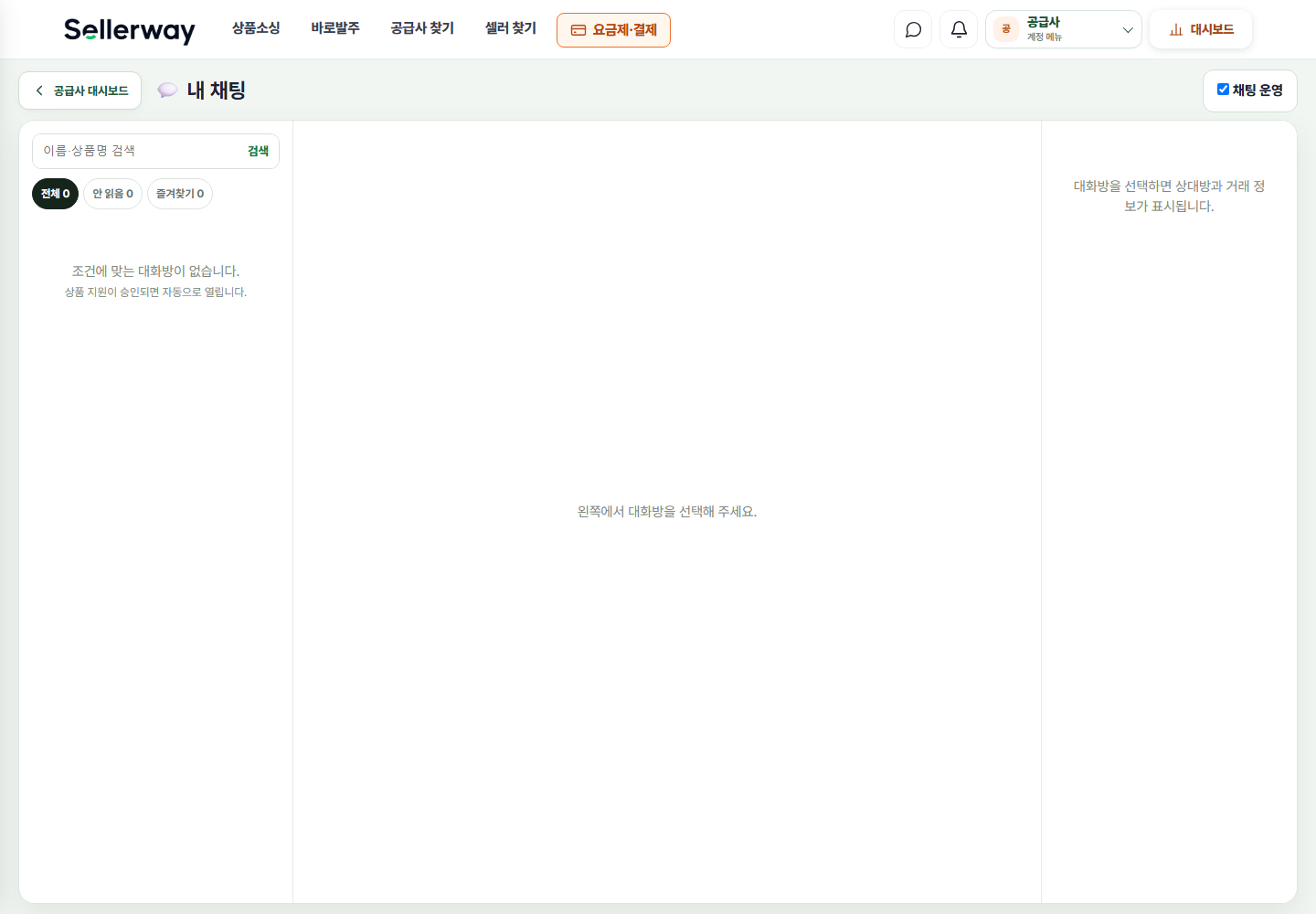Go back to 공급사 대시보드
Viewport: 1316px width, 914px height.
click(x=80, y=90)
